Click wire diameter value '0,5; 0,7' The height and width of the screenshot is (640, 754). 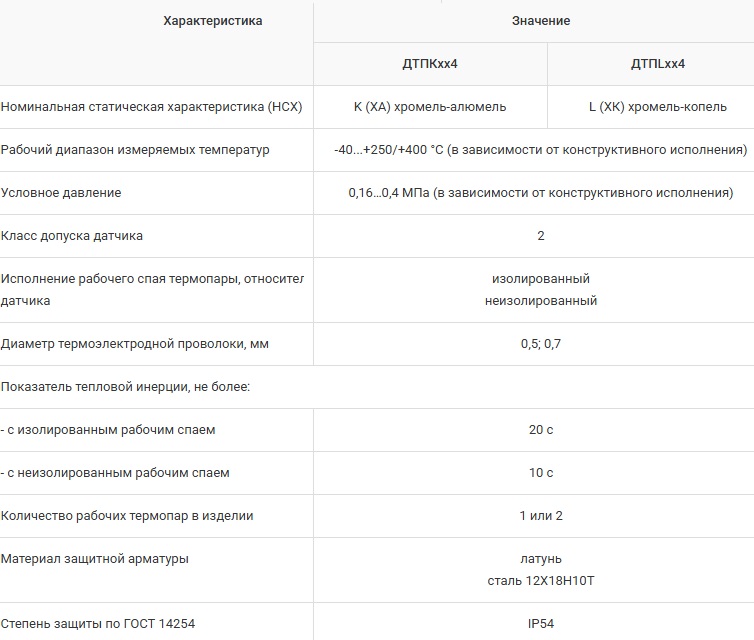click(x=541, y=344)
